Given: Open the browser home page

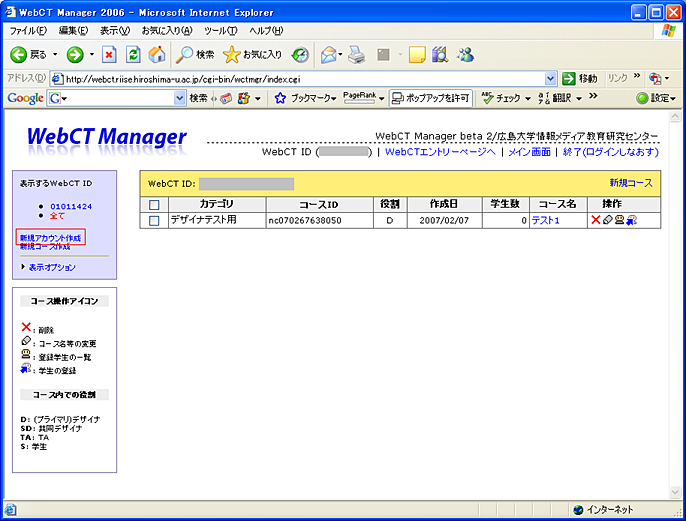Looking at the screenshot, I should pos(157,55).
